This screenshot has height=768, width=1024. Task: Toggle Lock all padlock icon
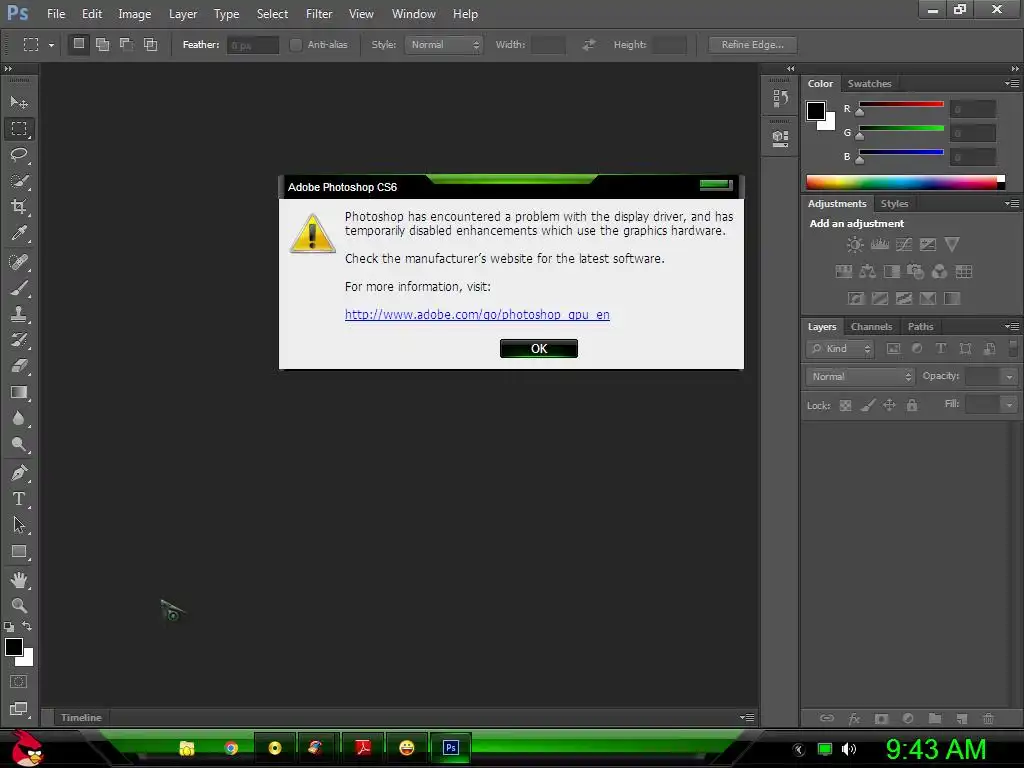click(912, 406)
